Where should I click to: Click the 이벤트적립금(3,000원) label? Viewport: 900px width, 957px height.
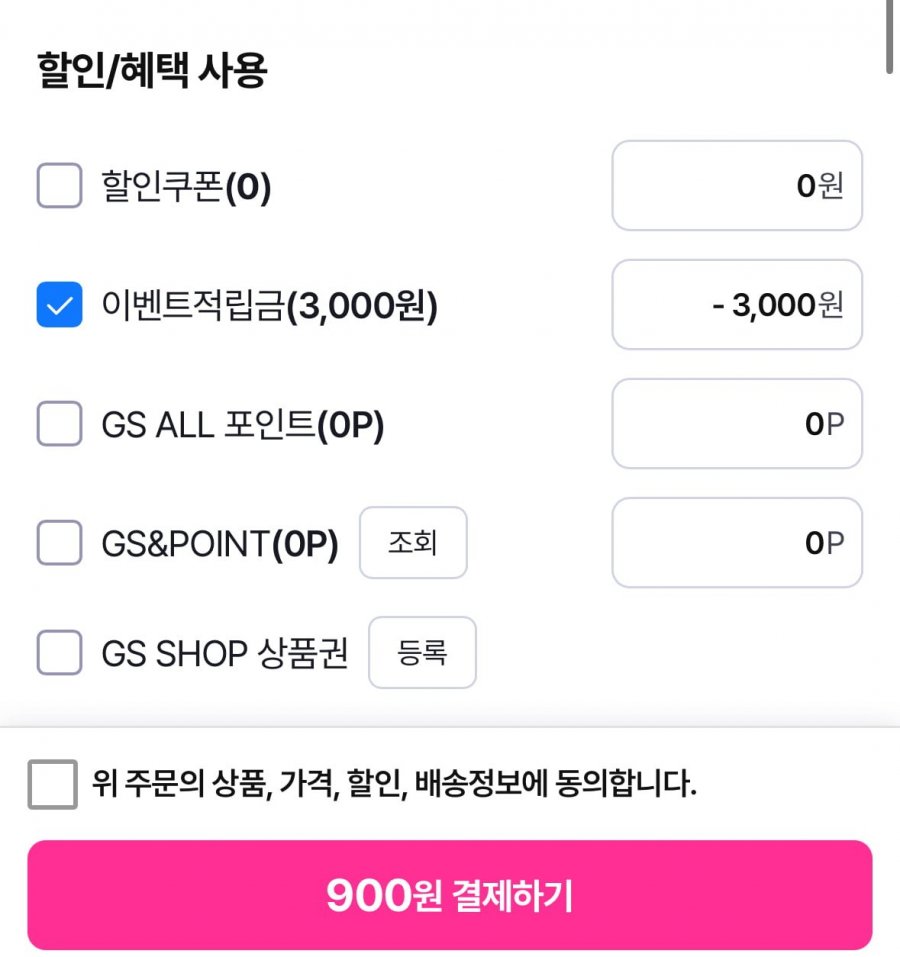(269, 306)
